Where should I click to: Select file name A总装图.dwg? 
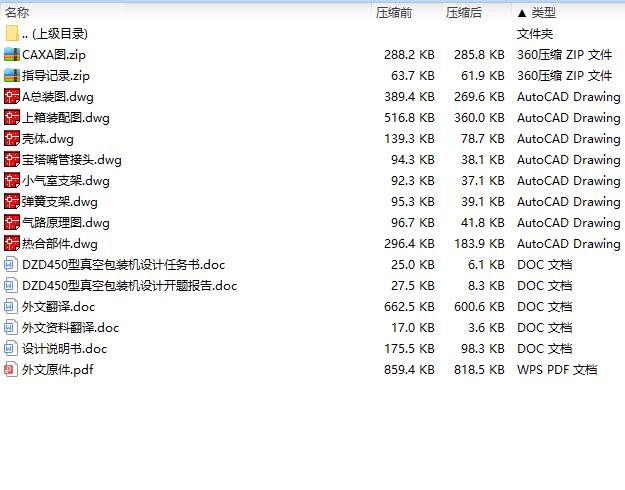(x=58, y=97)
